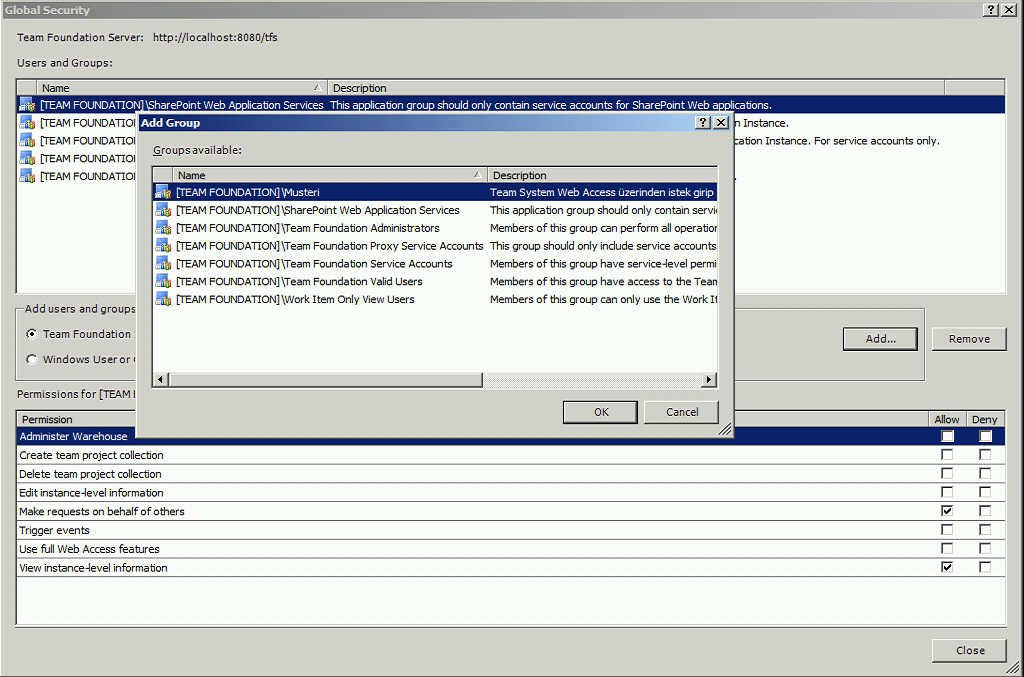Screen dimensions: 1024x677
Task: Click right arrow of Add Group horizontal scrollbar
Action: tap(709, 379)
